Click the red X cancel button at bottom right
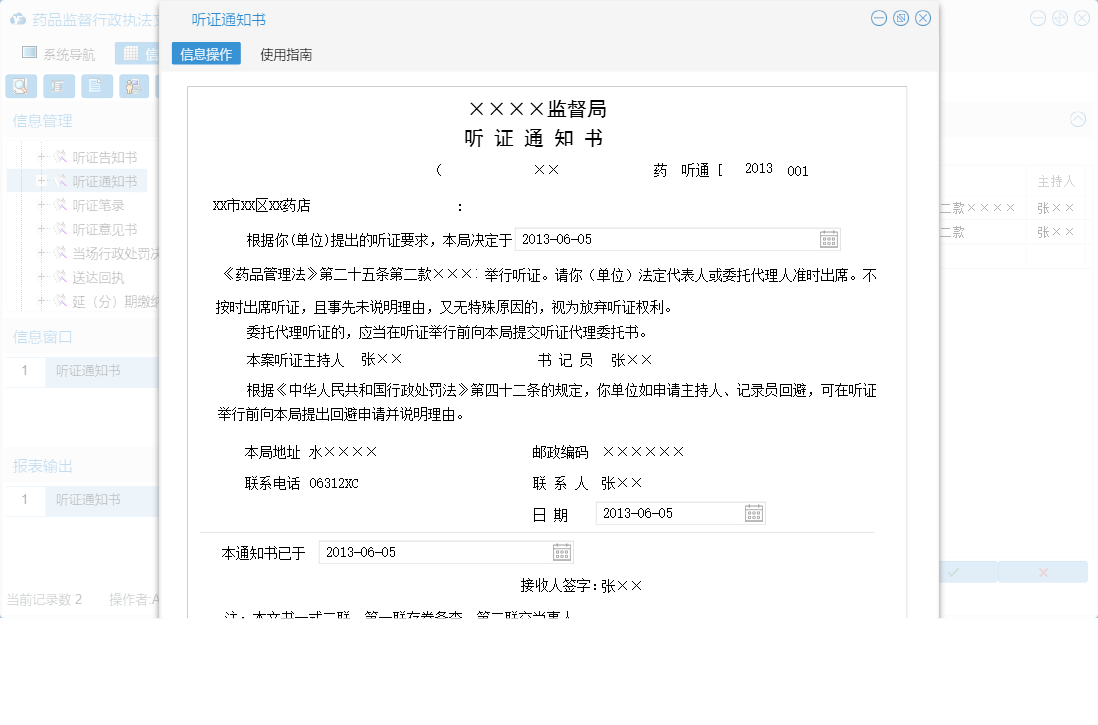This screenshot has width=1098, height=725. [x=1043, y=570]
